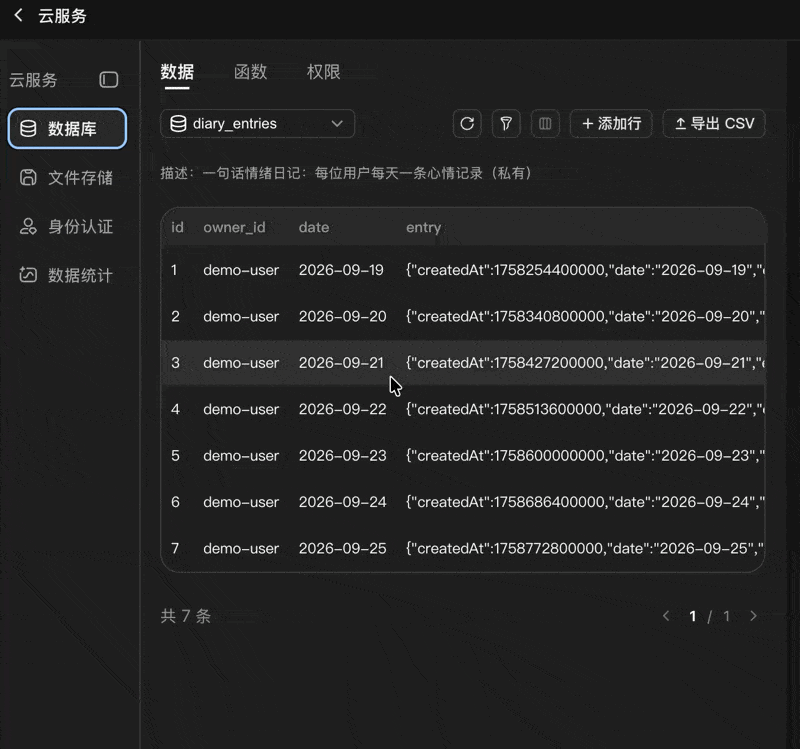This screenshot has width=800, height=749.
Task: Select the 数据 tab
Action: click(x=177, y=72)
